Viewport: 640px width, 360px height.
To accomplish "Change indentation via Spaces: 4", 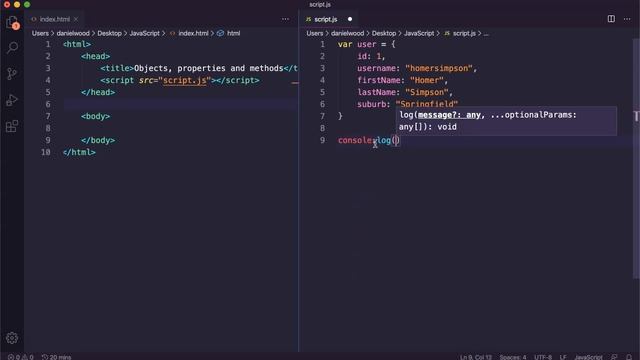I will pyautogui.click(x=513, y=357).
